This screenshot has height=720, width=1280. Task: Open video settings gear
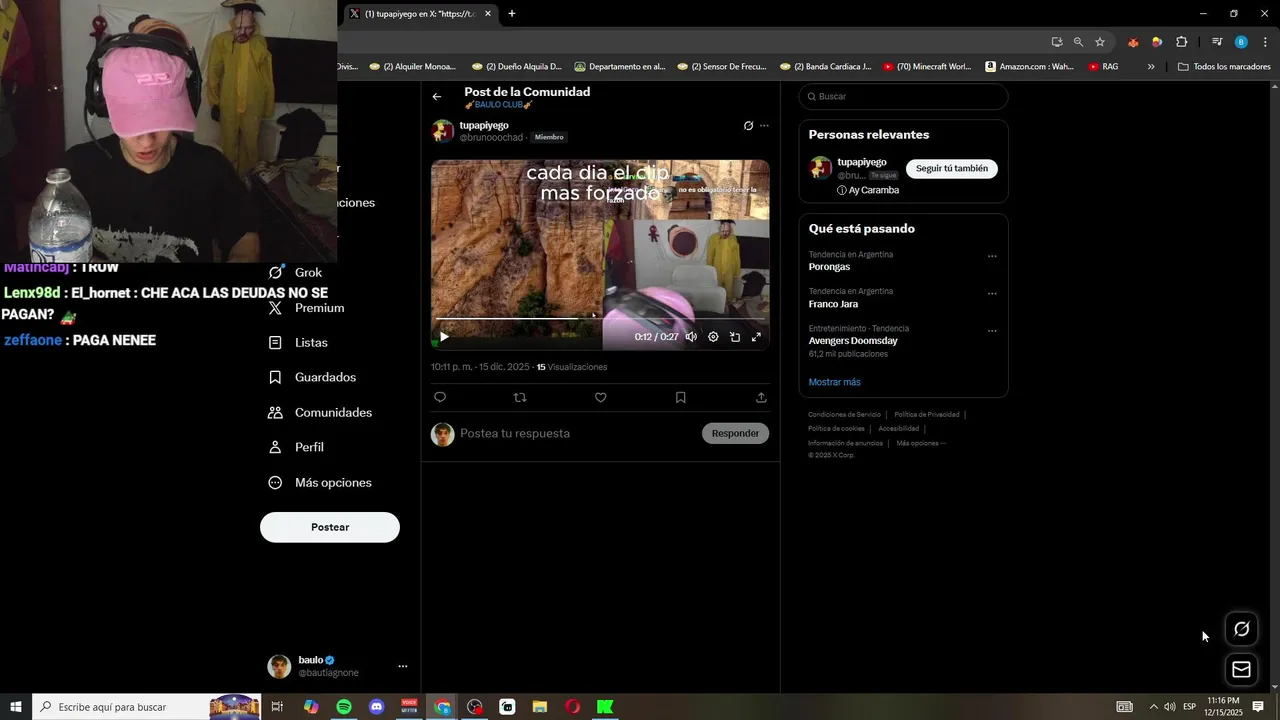click(713, 337)
